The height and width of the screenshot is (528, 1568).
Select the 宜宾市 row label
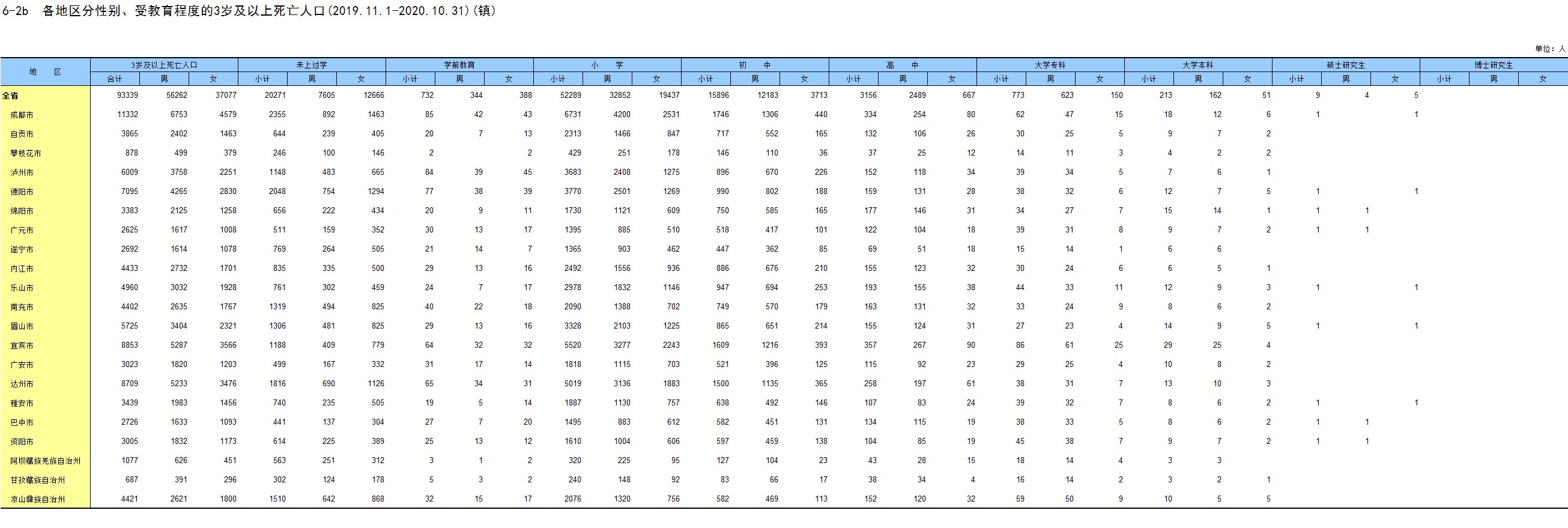22,345
